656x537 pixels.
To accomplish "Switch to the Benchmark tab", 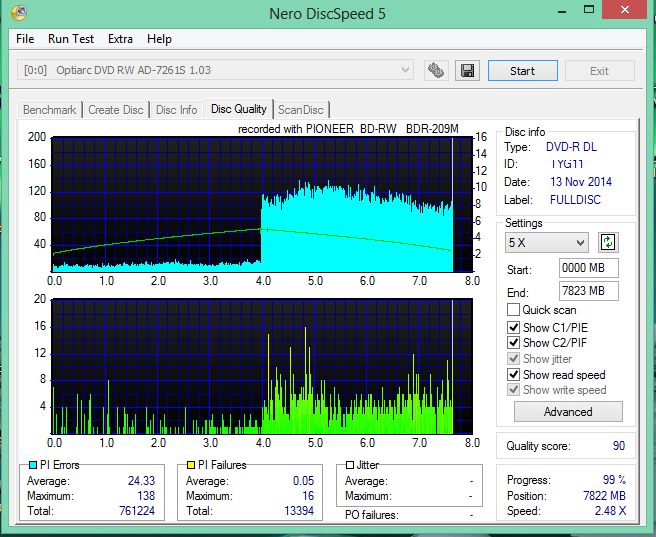I will coord(50,110).
